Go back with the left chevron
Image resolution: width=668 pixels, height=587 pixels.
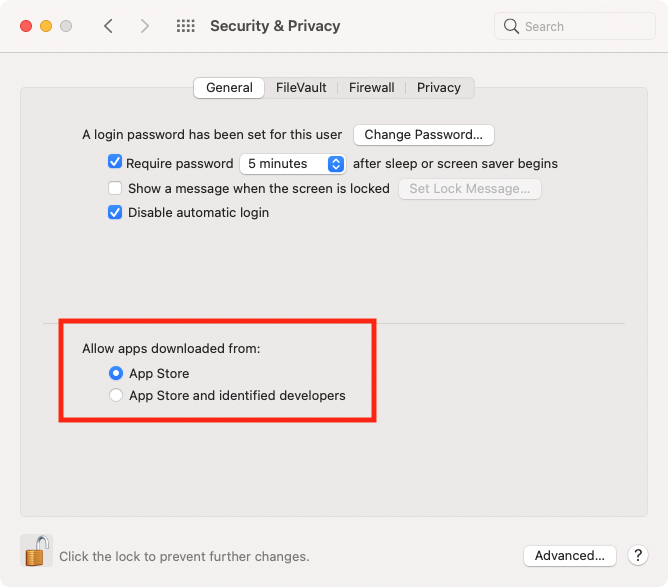tap(108, 26)
